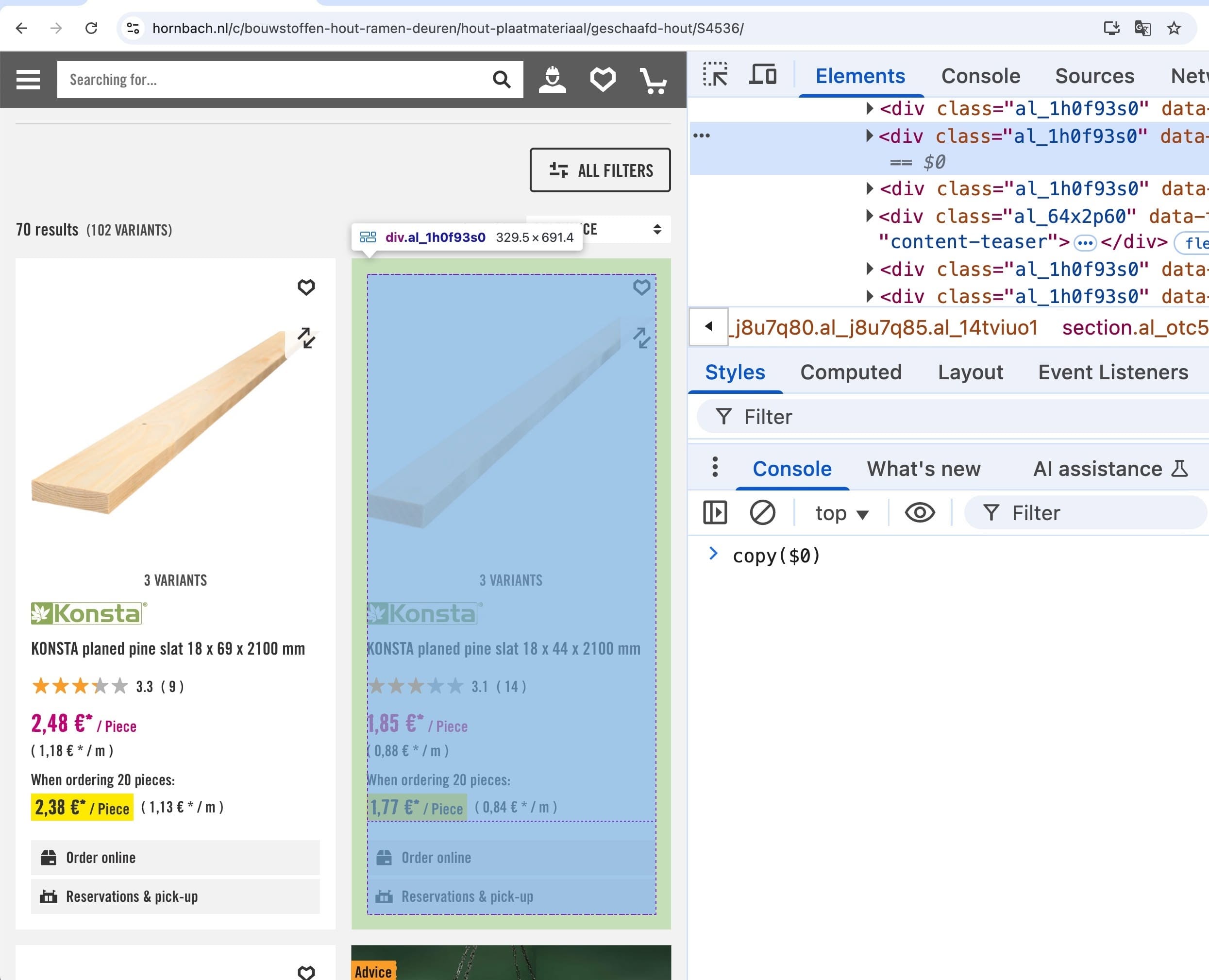This screenshot has width=1209, height=980.
Task: Open KONSTA planed pine slat 18 x 44 link
Action: tap(504, 648)
